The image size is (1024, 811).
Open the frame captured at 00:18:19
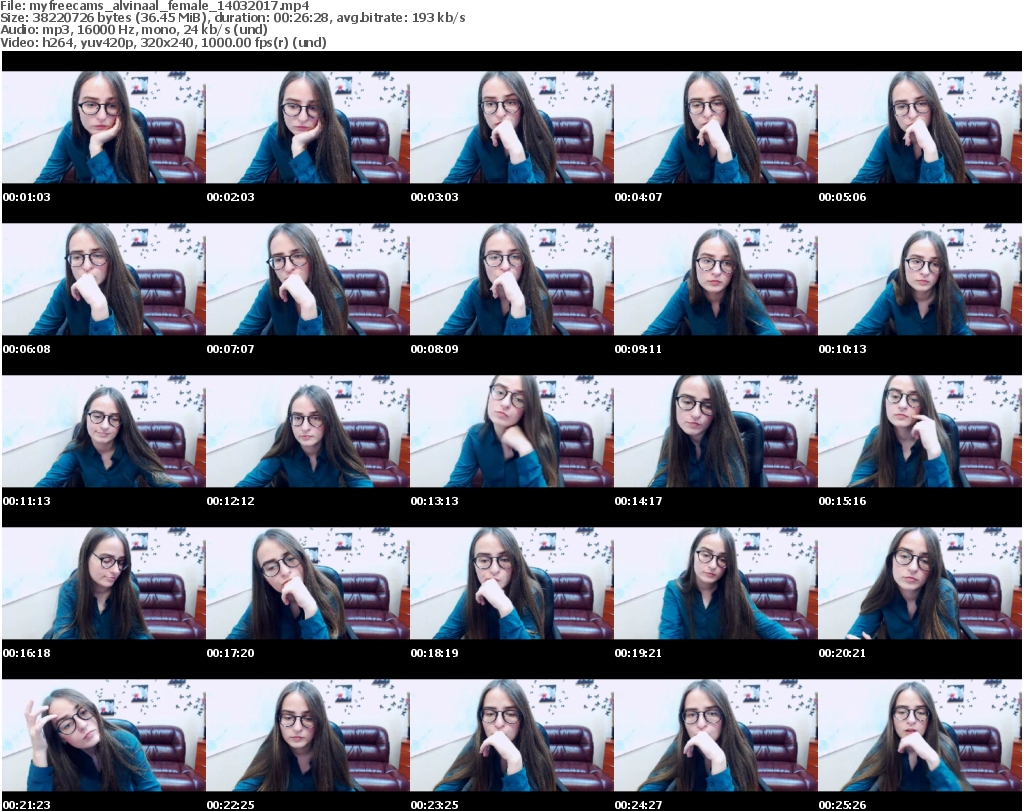(512, 583)
